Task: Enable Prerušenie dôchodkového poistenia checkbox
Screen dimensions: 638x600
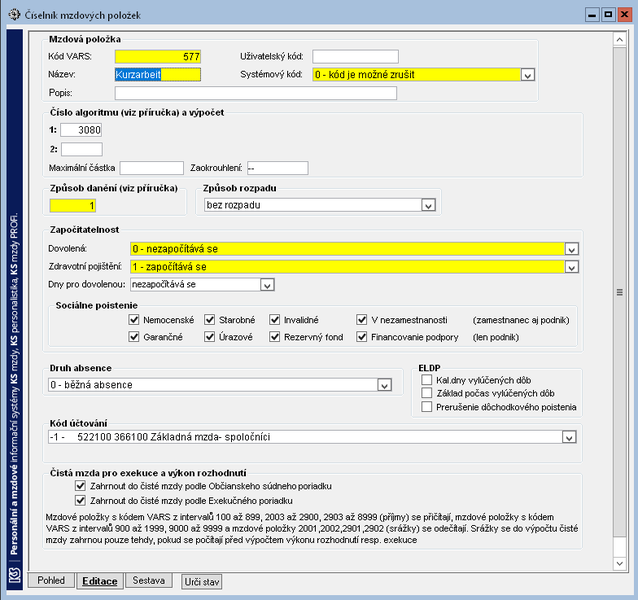Action: click(x=426, y=407)
